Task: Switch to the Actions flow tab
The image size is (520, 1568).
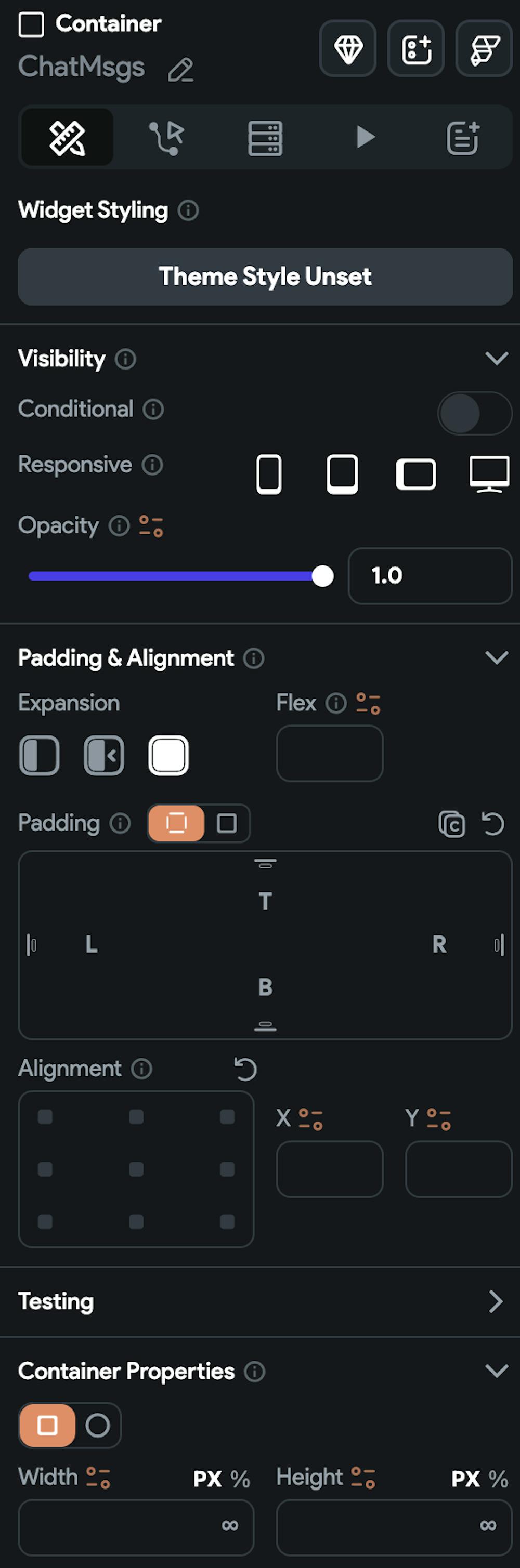Action: tap(166, 138)
